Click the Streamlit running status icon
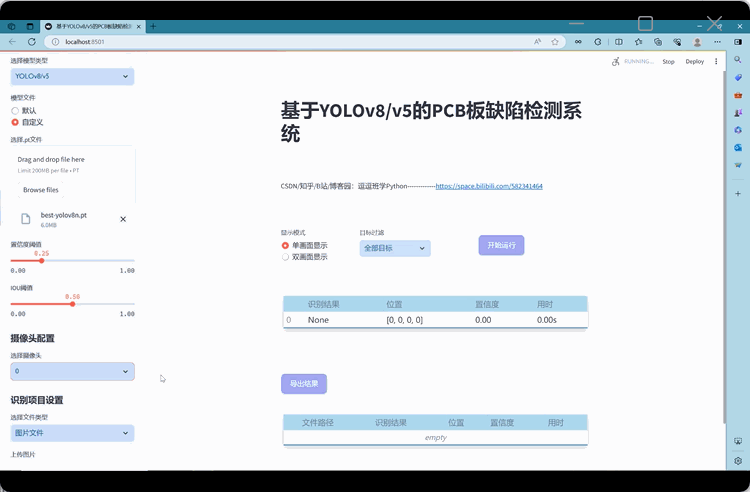The image size is (750, 492). [x=616, y=61]
